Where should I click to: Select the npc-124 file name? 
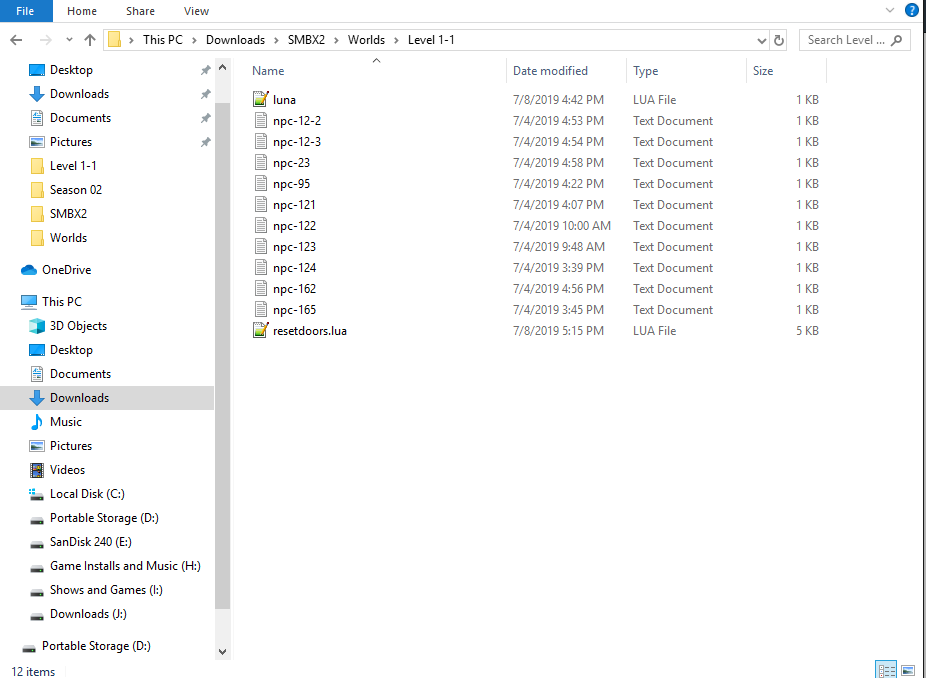294,268
